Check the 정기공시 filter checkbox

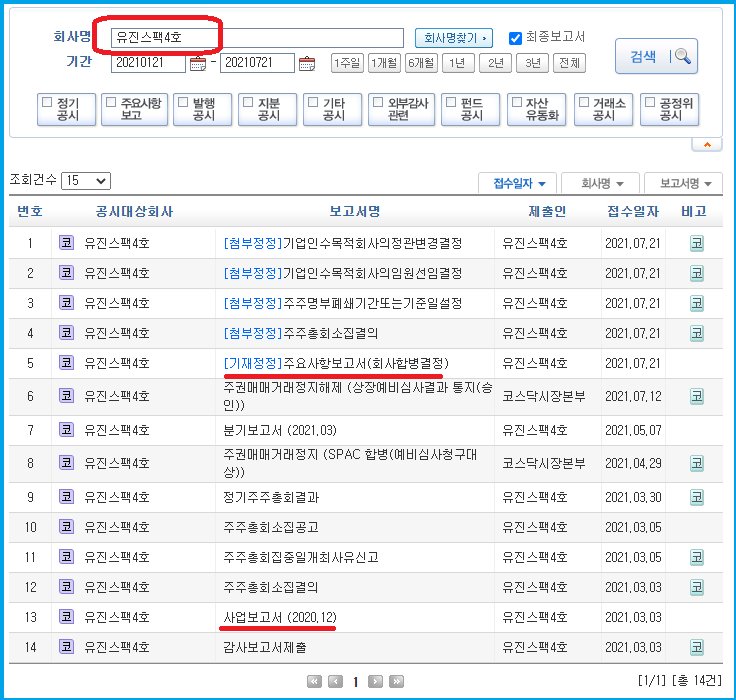tap(47, 102)
